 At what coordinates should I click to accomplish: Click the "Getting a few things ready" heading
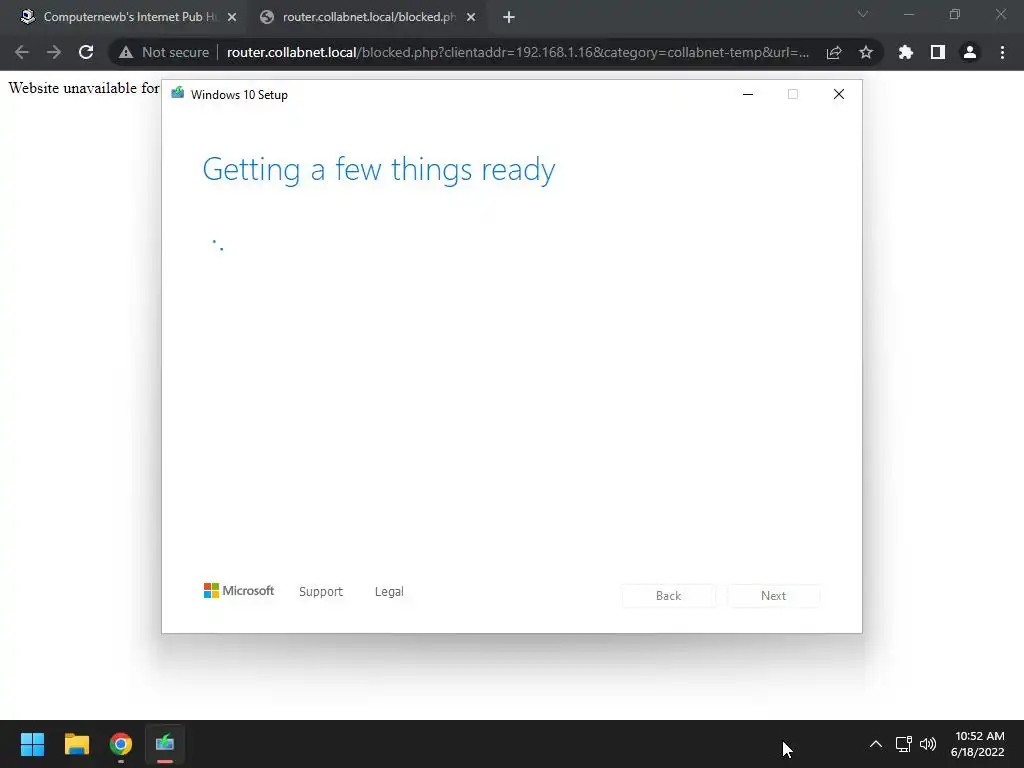tap(379, 170)
